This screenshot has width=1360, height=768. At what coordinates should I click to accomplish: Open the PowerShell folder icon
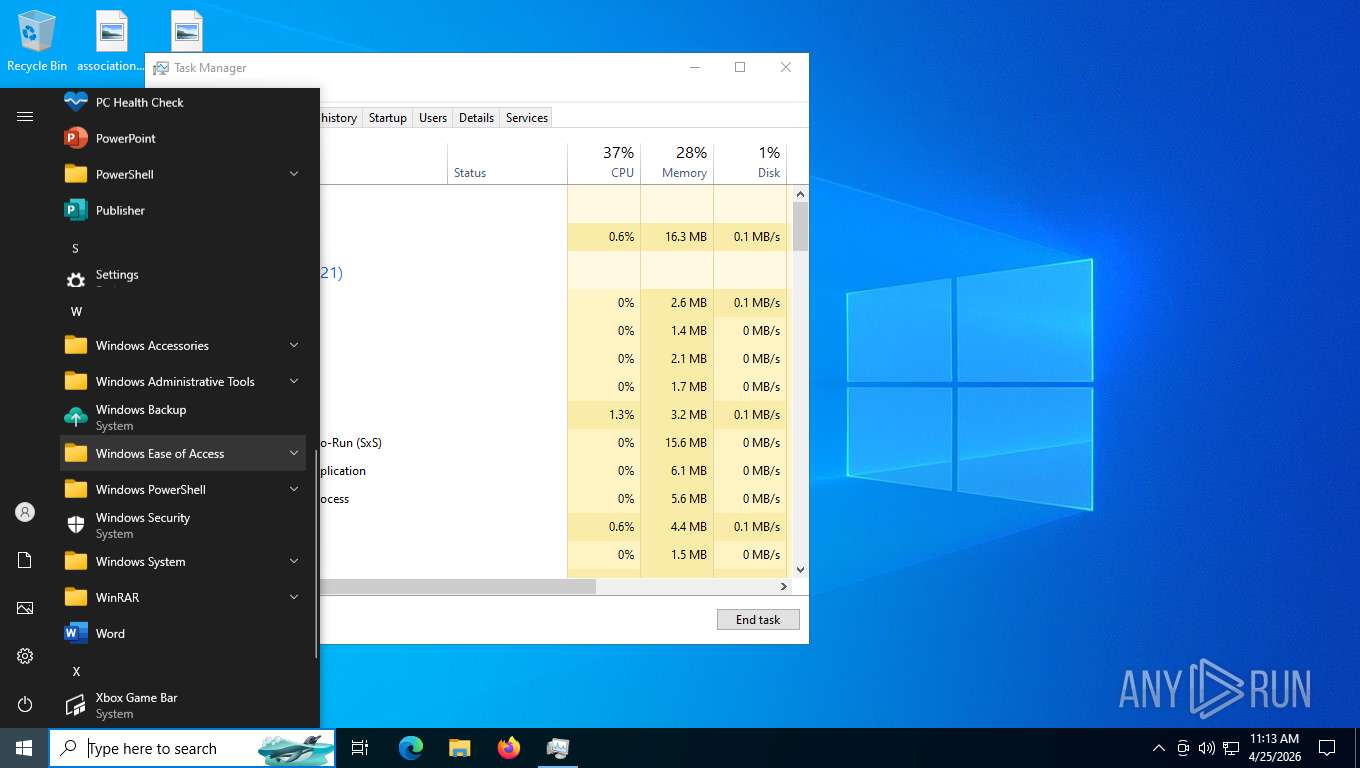[76, 174]
